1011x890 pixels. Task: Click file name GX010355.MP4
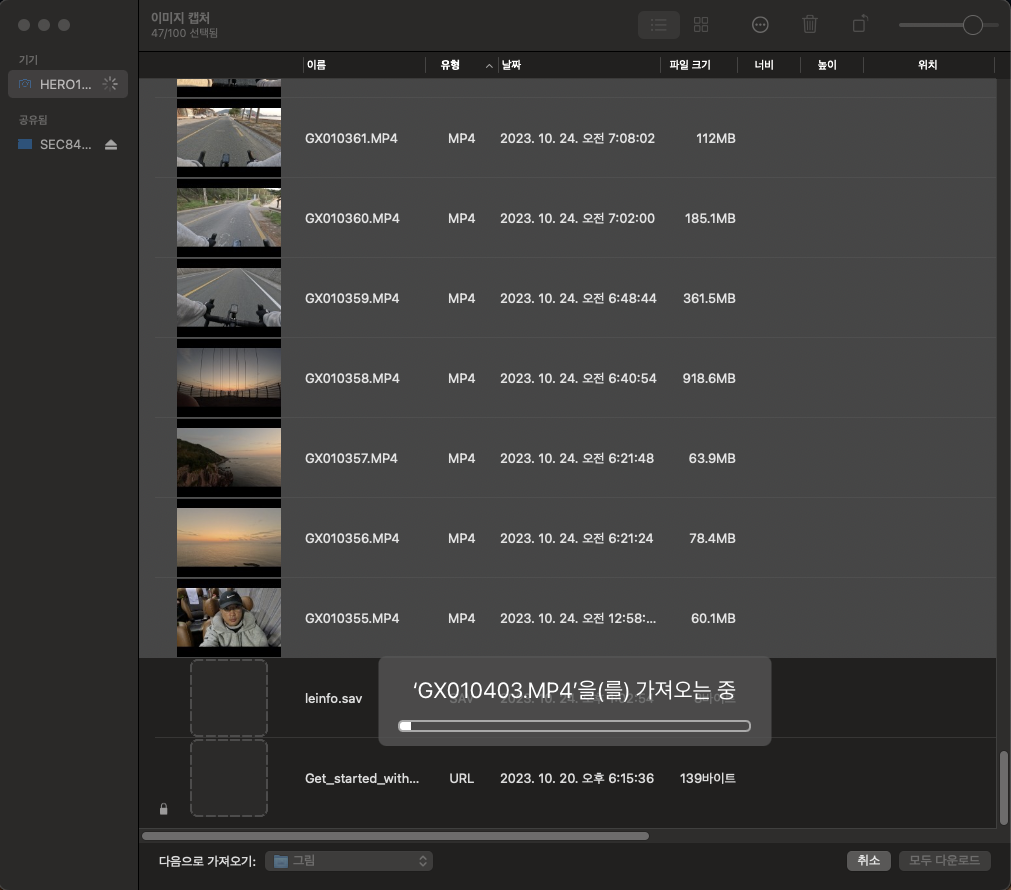point(352,618)
